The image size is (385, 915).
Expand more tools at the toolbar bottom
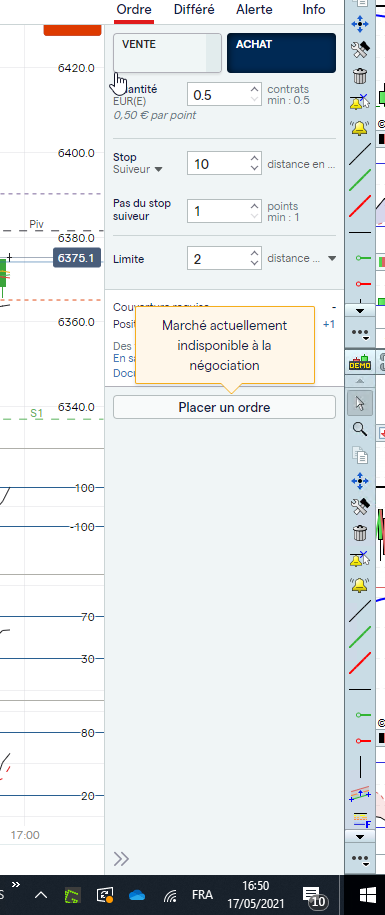tap(360, 860)
